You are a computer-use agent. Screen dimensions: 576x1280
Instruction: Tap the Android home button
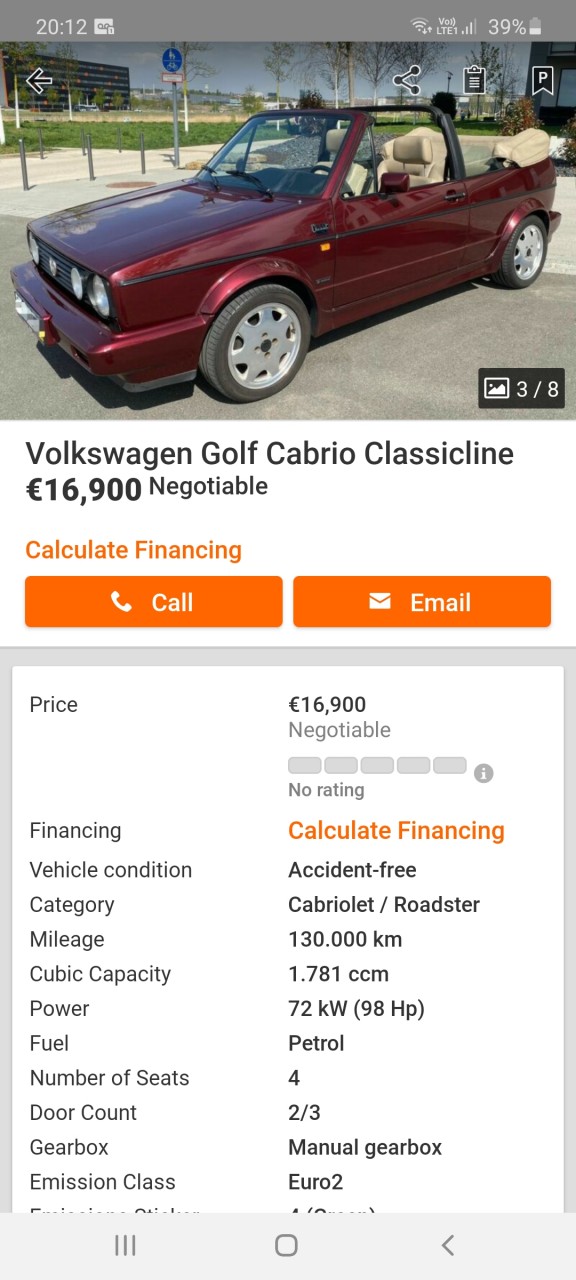click(x=286, y=1245)
